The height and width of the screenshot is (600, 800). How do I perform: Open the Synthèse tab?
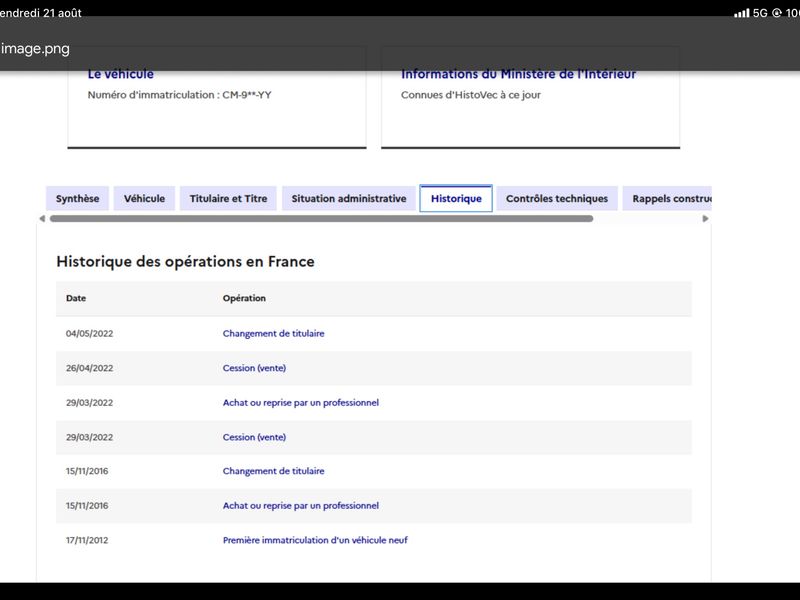coord(78,198)
